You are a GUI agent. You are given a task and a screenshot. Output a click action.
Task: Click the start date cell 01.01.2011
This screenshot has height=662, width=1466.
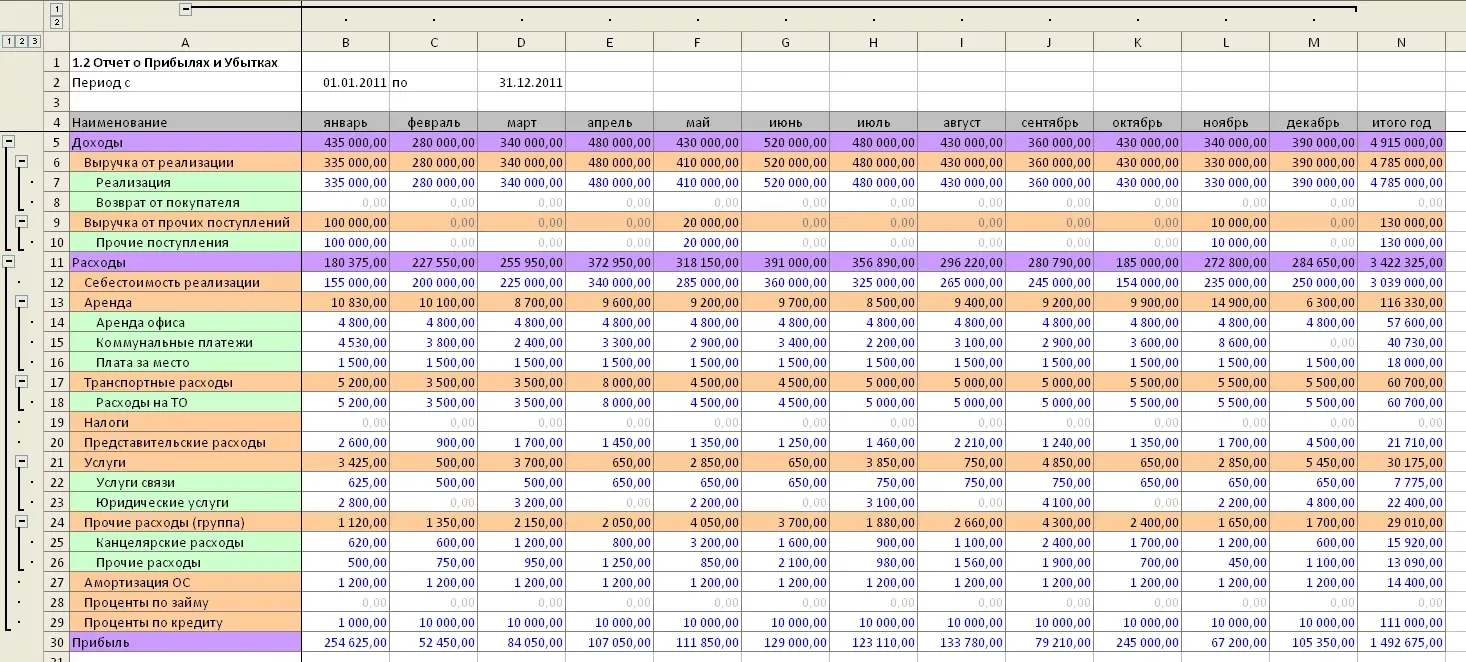(x=345, y=82)
